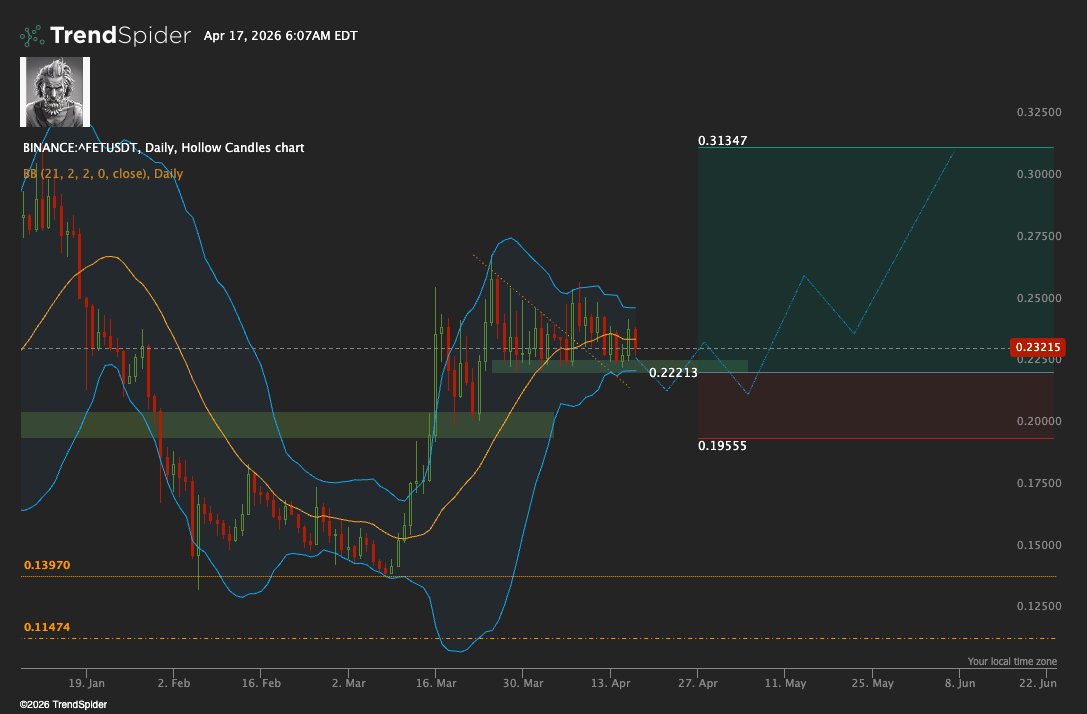Select the BINANCE:^FETUSDT chart title label
Viewport: 1087px width, 714px height.
click(163, 148)
